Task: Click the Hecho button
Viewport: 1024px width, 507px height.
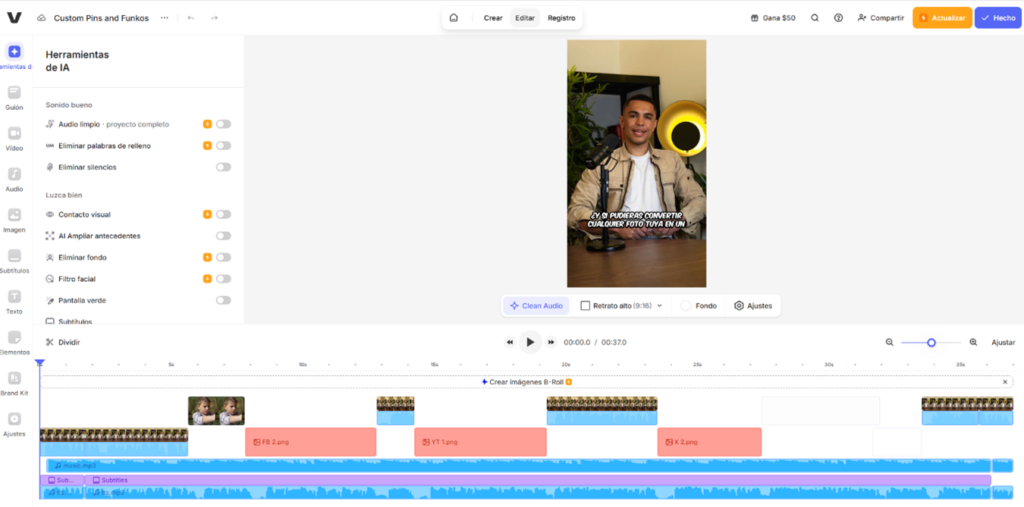Action: 998,18
